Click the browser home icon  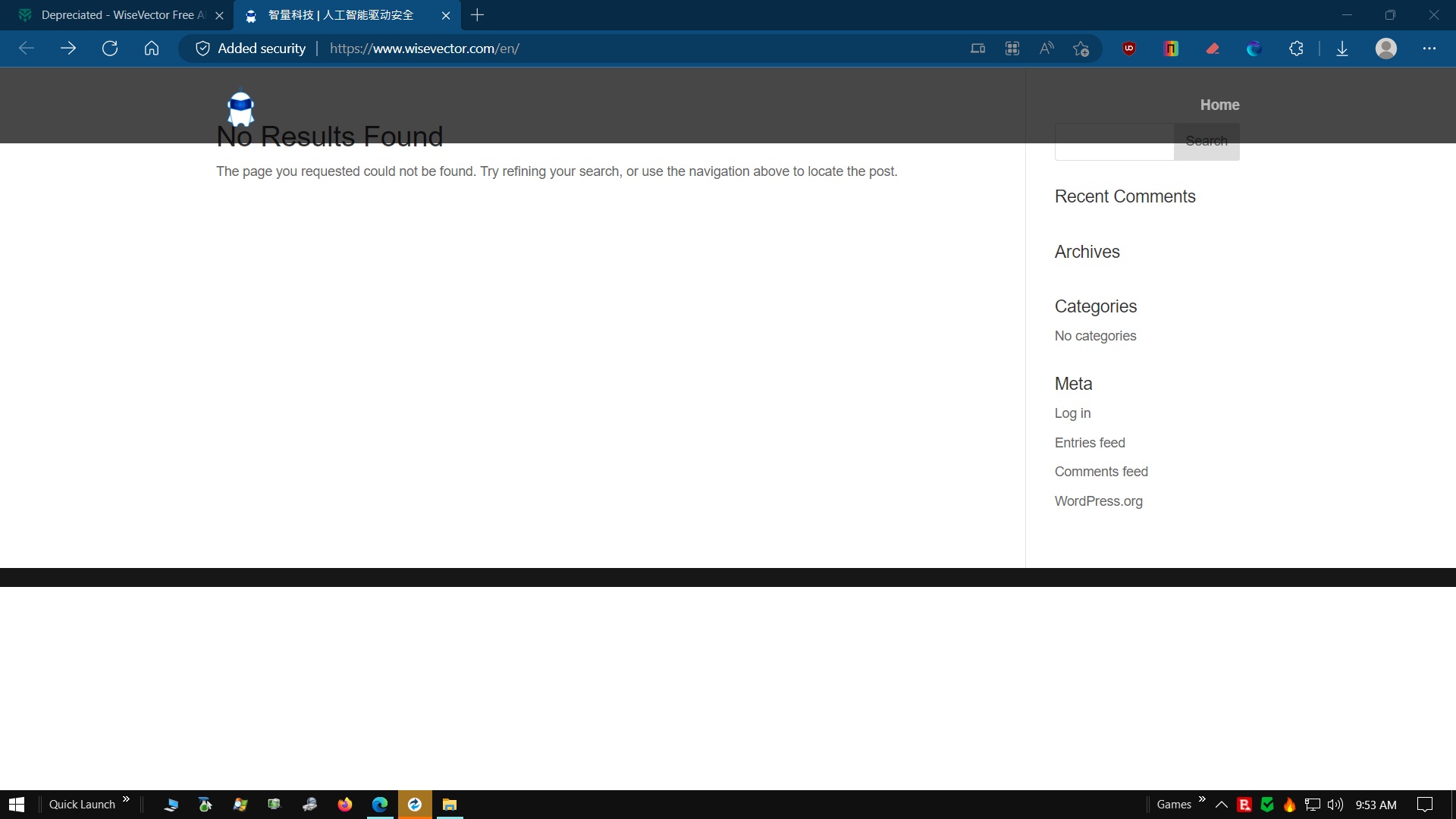[152, 49]
